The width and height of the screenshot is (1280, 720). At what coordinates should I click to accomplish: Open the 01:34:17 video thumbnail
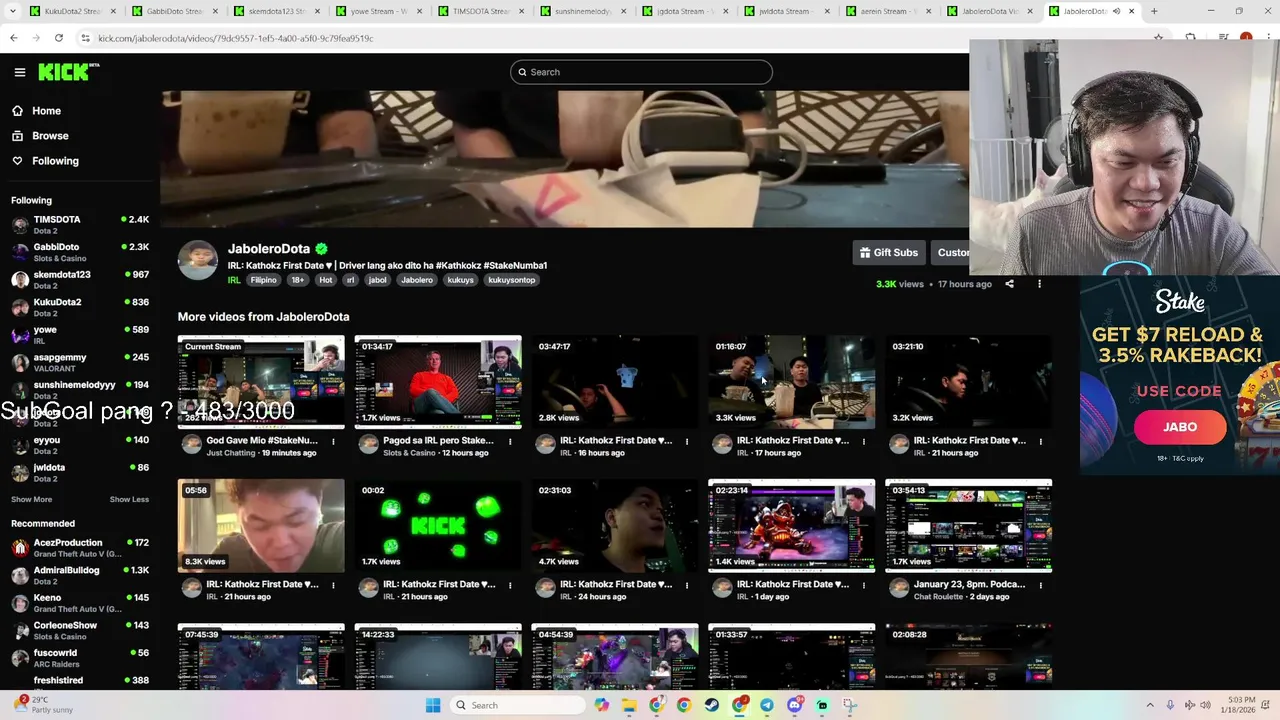point(438,382)
